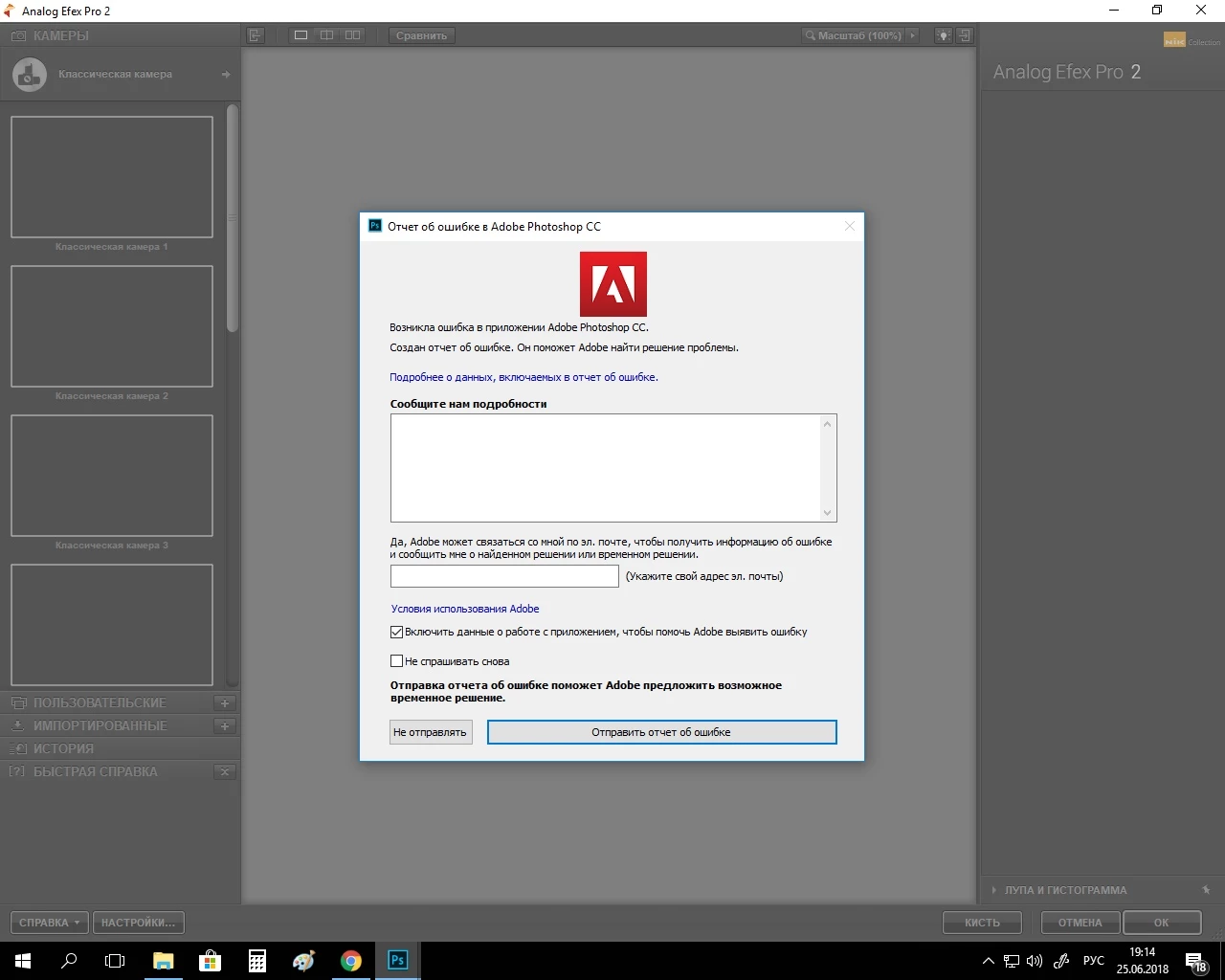This screenshot has width=1225, height=980.
Task: Click the КИСТЬ brush button
Action: (x=982, y=923)
